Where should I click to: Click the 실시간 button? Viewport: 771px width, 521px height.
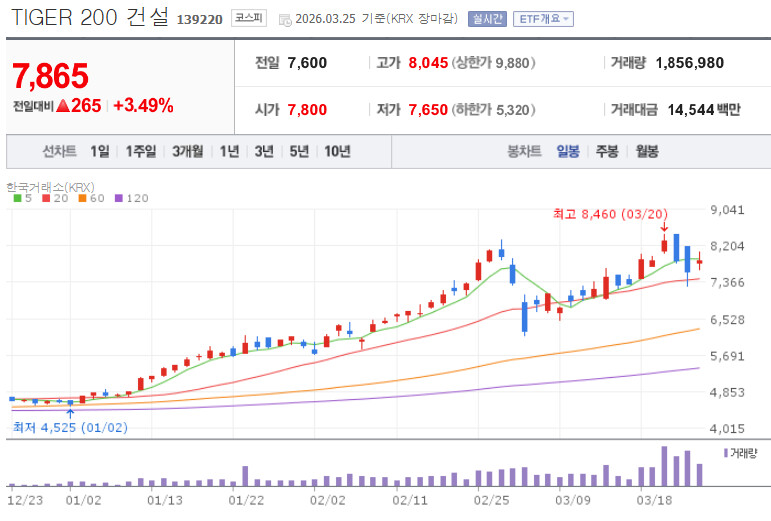pyautogui.click(x=487, y=19)
